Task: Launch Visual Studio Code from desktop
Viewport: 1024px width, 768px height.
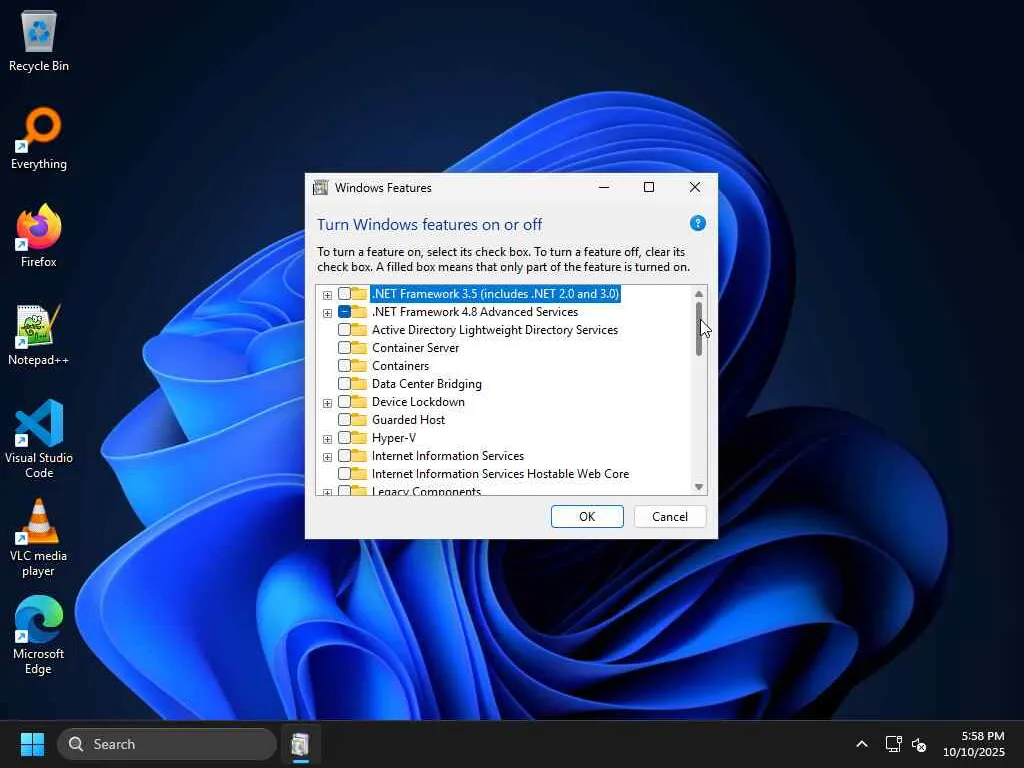Action: click(x=39, y=439)
